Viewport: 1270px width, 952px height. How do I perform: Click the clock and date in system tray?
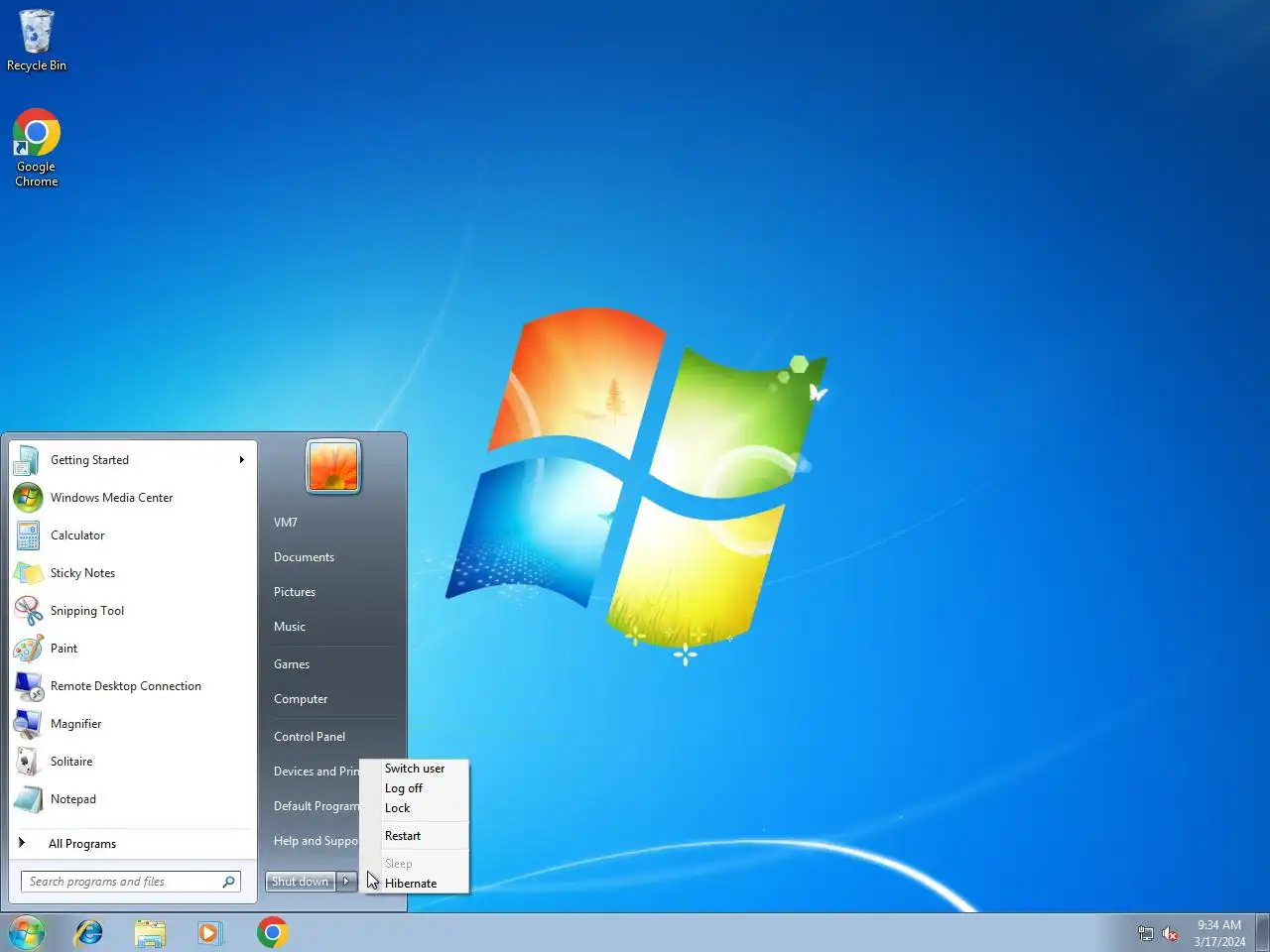click(1219, 933)
